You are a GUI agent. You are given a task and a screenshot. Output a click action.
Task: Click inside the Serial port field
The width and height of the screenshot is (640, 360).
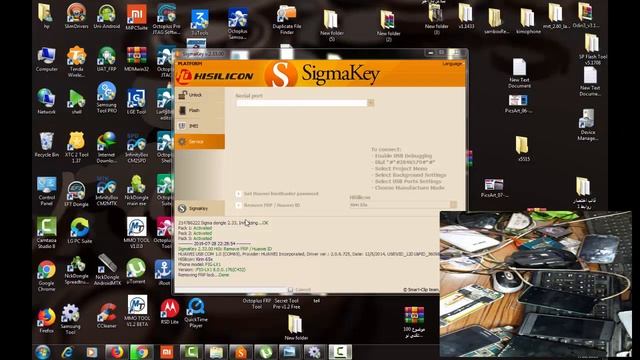(x=302, y=103)
